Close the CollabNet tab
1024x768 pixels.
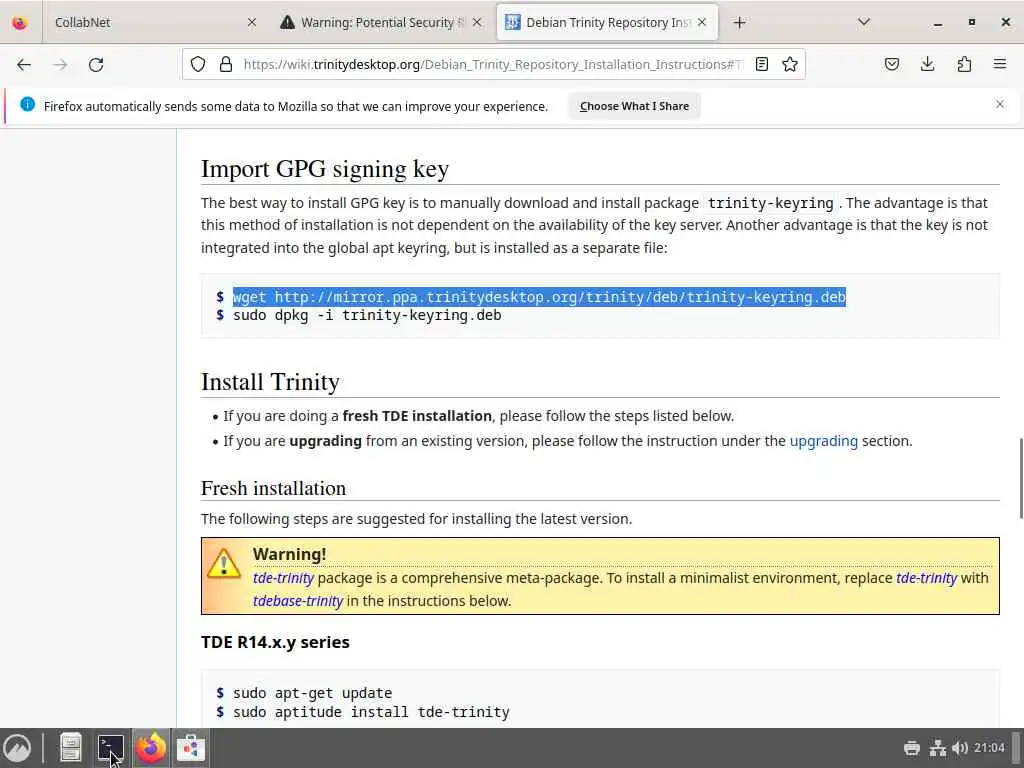(252, 23)
